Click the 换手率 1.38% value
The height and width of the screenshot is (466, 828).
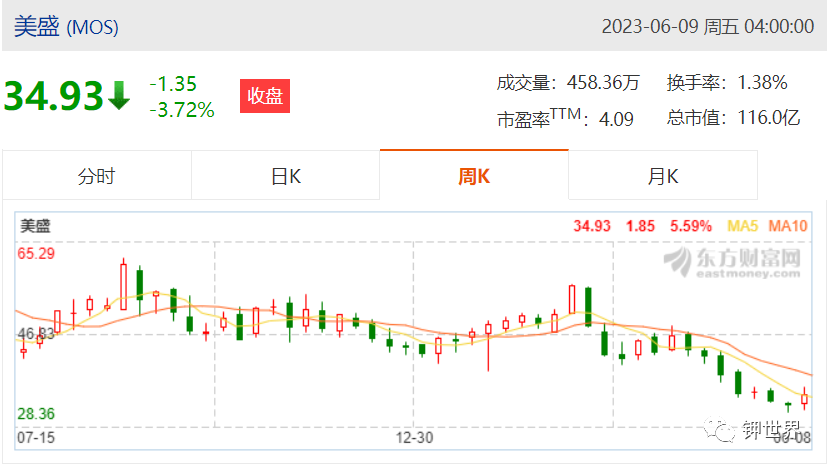click(x=763, y=82)
